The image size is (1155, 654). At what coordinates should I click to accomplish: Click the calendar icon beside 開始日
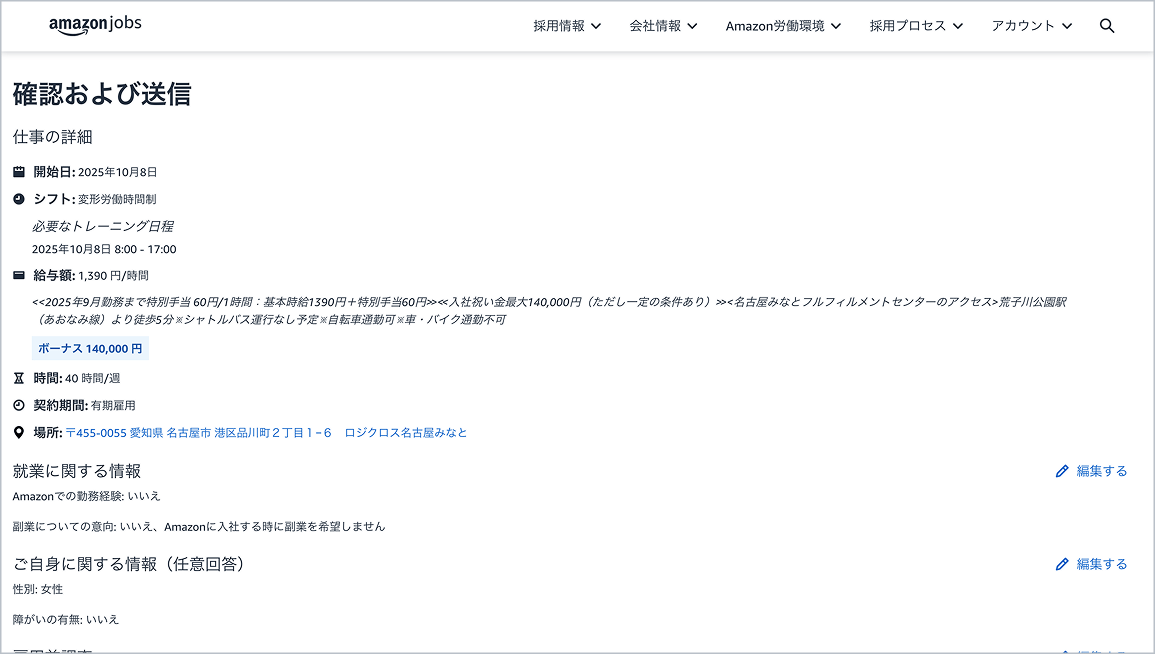click(19, 172)
